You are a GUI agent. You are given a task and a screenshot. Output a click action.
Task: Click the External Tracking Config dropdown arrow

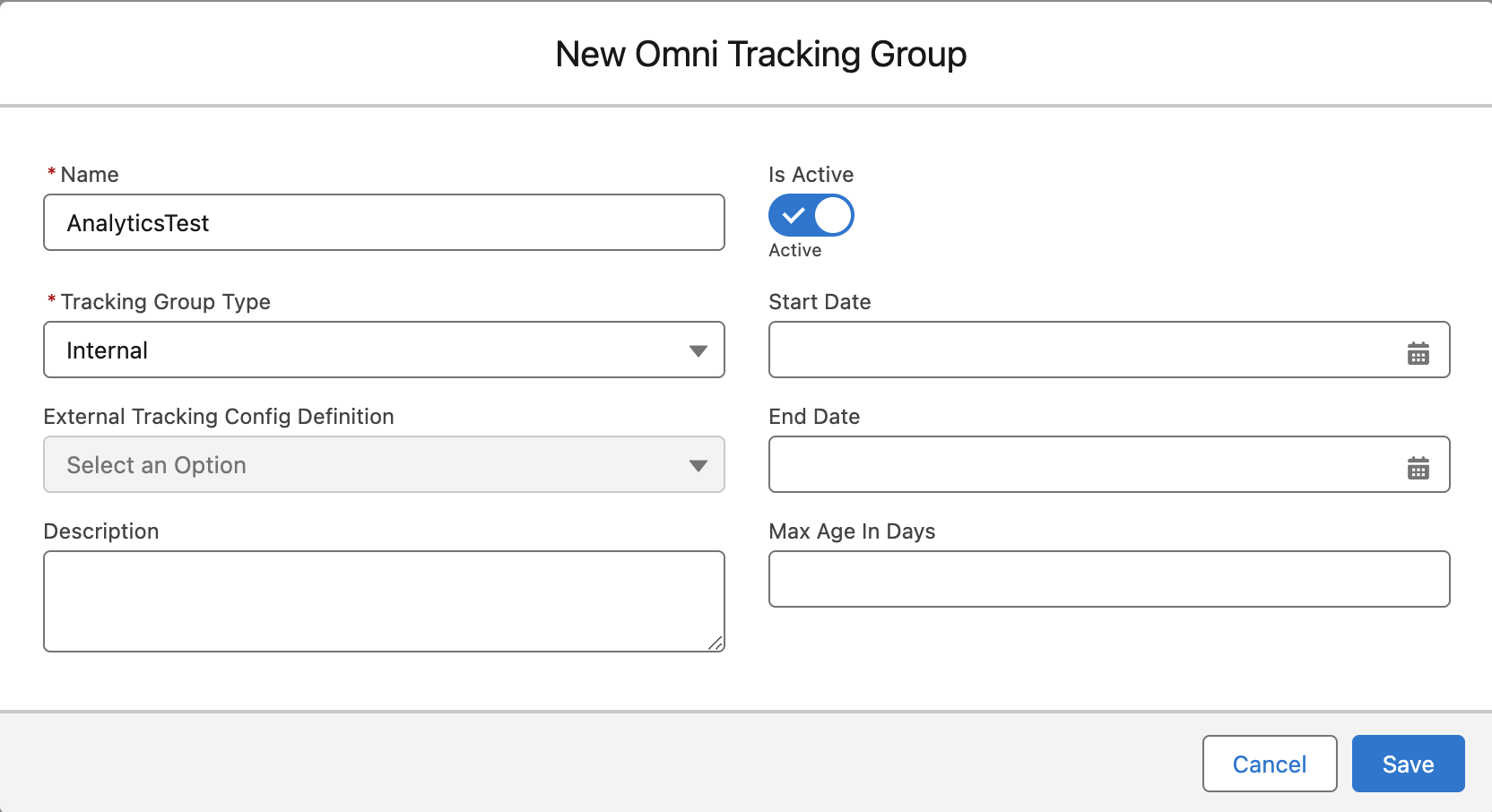(x=698, y=465)
